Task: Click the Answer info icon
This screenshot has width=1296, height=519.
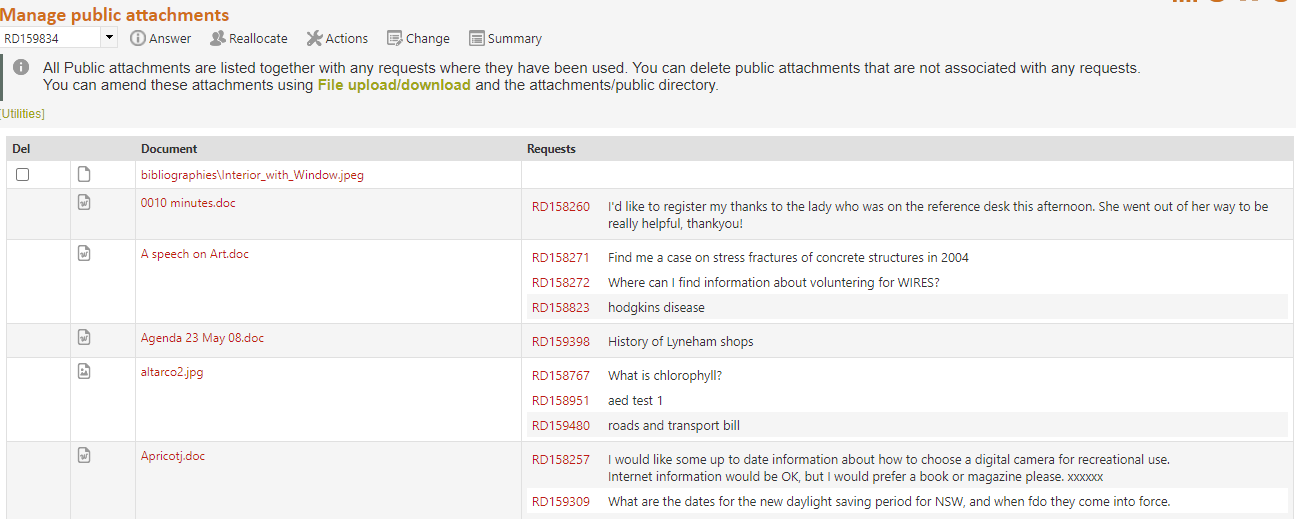Action: point(138,38)
